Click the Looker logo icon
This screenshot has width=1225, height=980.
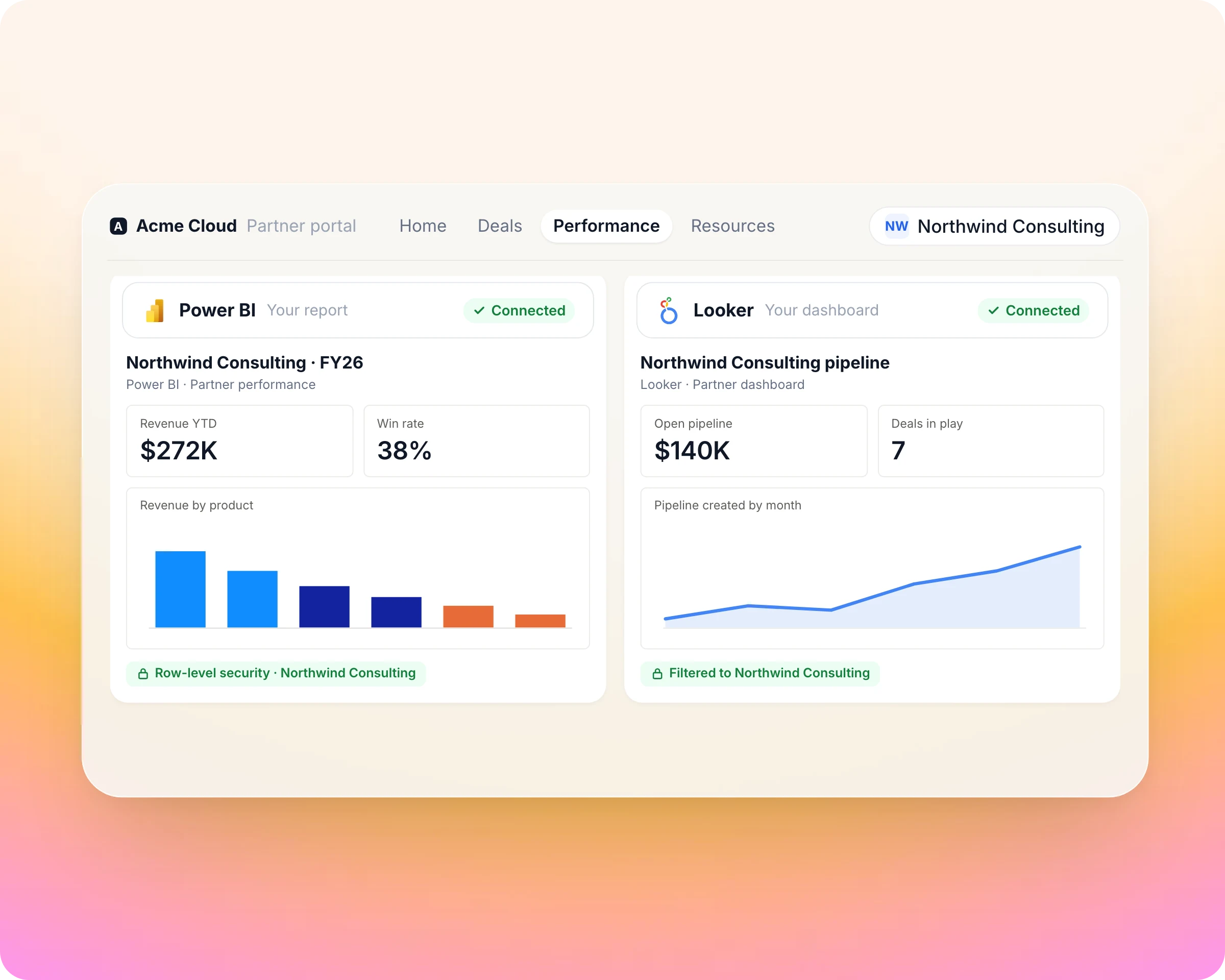(x=669, y=311)
